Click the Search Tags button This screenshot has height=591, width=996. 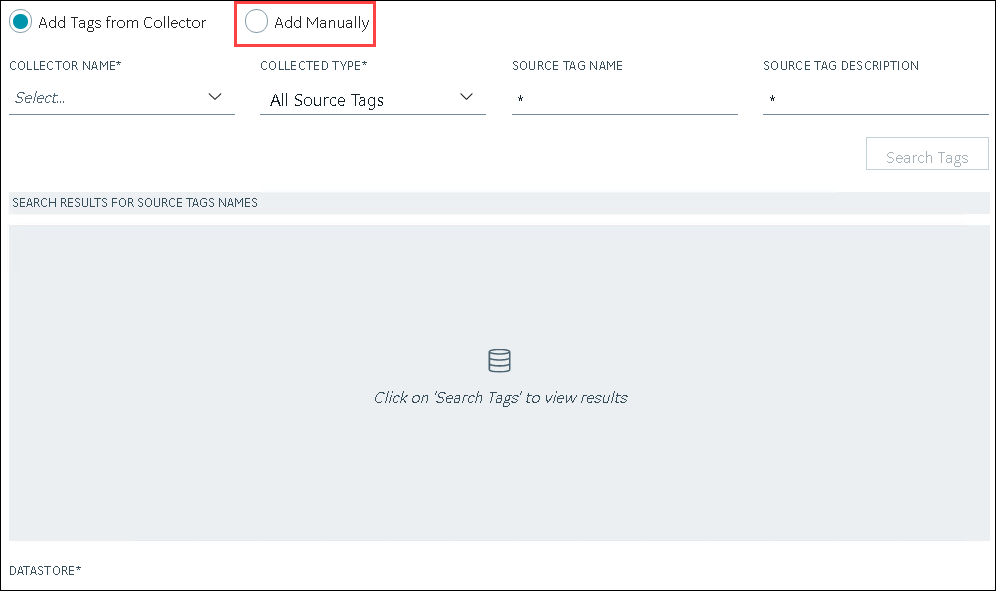pyautogui.click(x=927, y=154)
